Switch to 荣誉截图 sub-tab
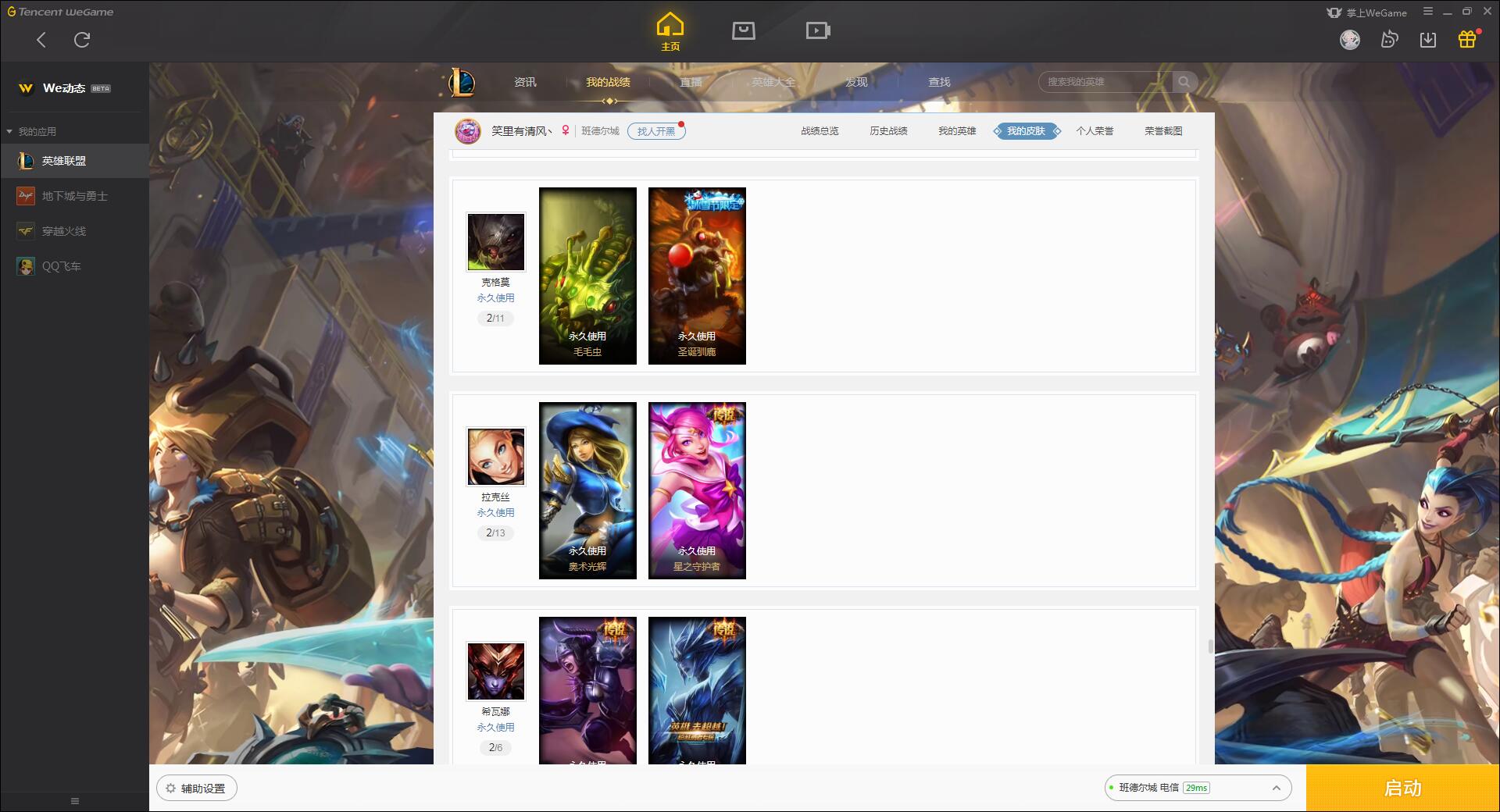 (1163, 131)
